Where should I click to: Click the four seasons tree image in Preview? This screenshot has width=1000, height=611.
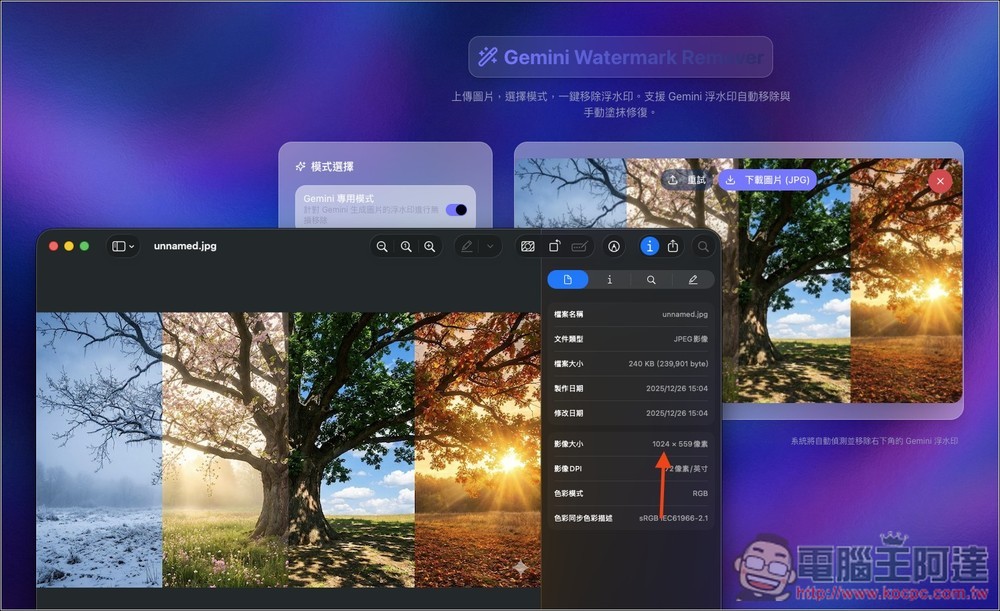(x=288, y=450)
